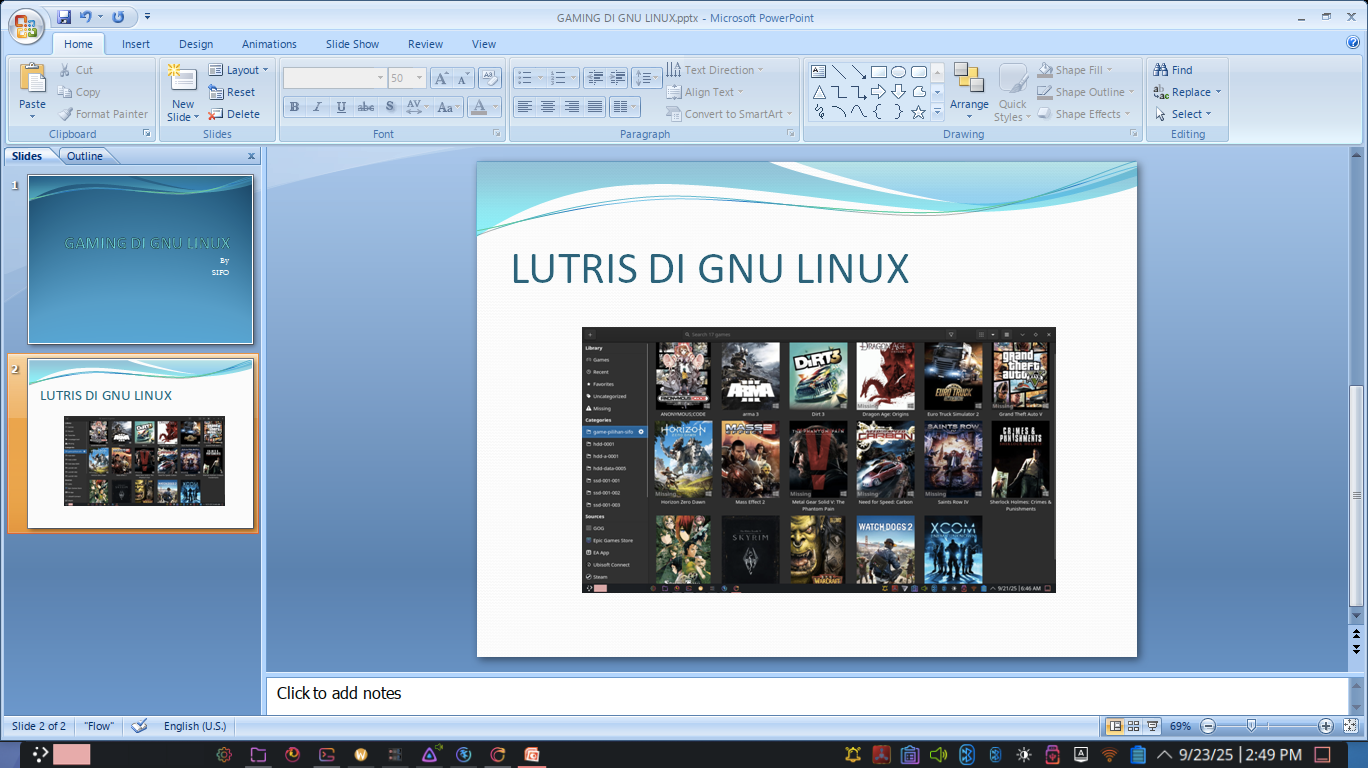Viewport: 1368px width, 768px height.
Task: Expand the shapes gallery More arrow
Action: (x=937, y=112)
